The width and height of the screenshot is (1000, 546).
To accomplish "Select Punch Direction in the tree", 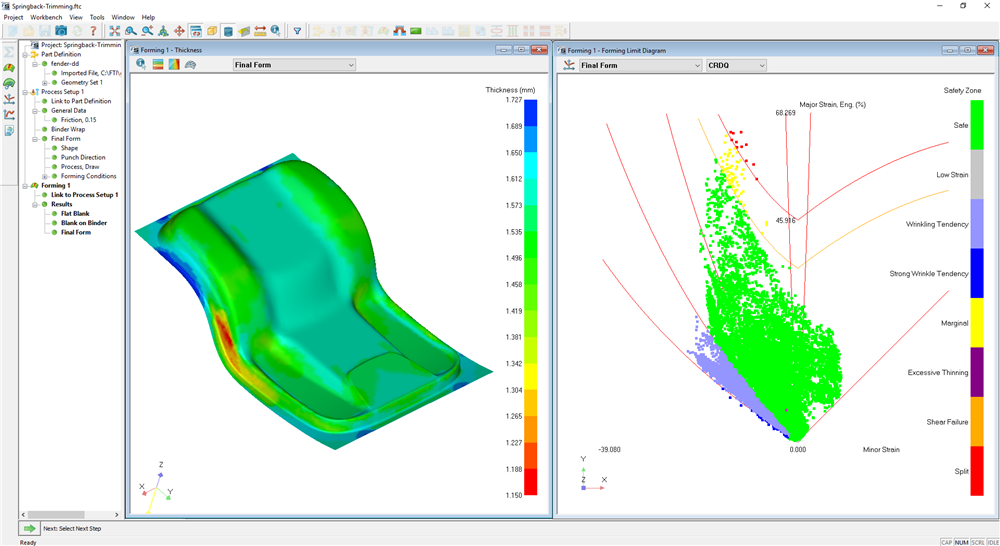I will [82, 157].
